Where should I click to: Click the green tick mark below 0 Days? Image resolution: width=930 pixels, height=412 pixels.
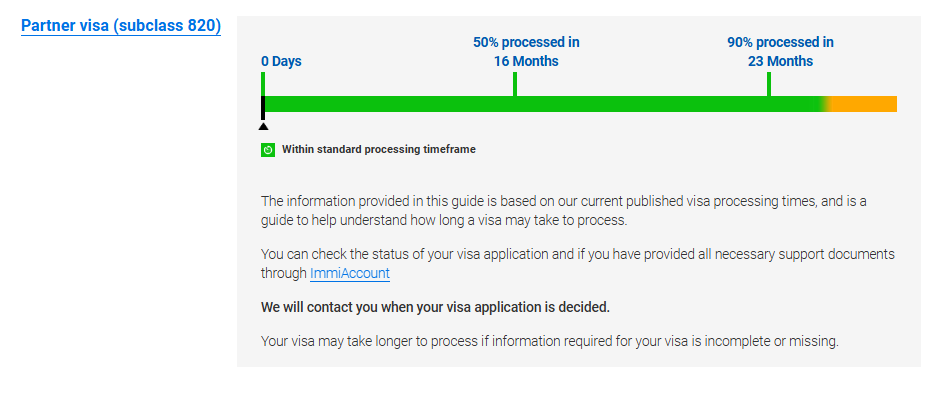pyautogui.click(x=263, y=83)
